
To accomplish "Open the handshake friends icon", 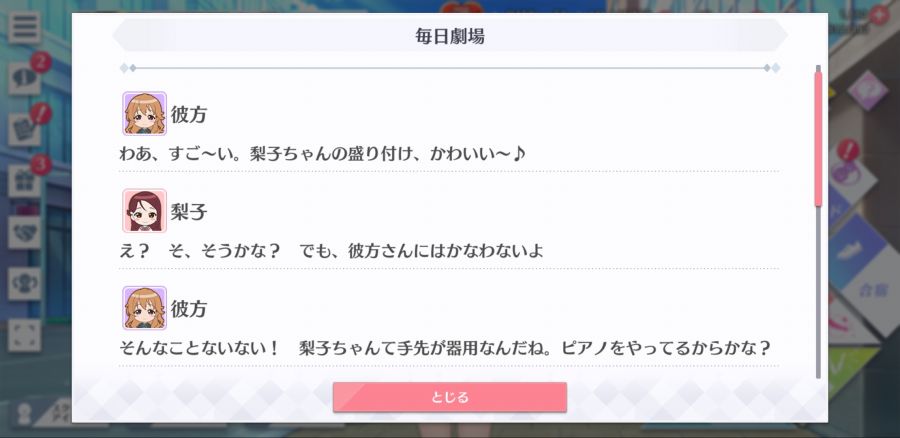I will click(x=24, y=232).
